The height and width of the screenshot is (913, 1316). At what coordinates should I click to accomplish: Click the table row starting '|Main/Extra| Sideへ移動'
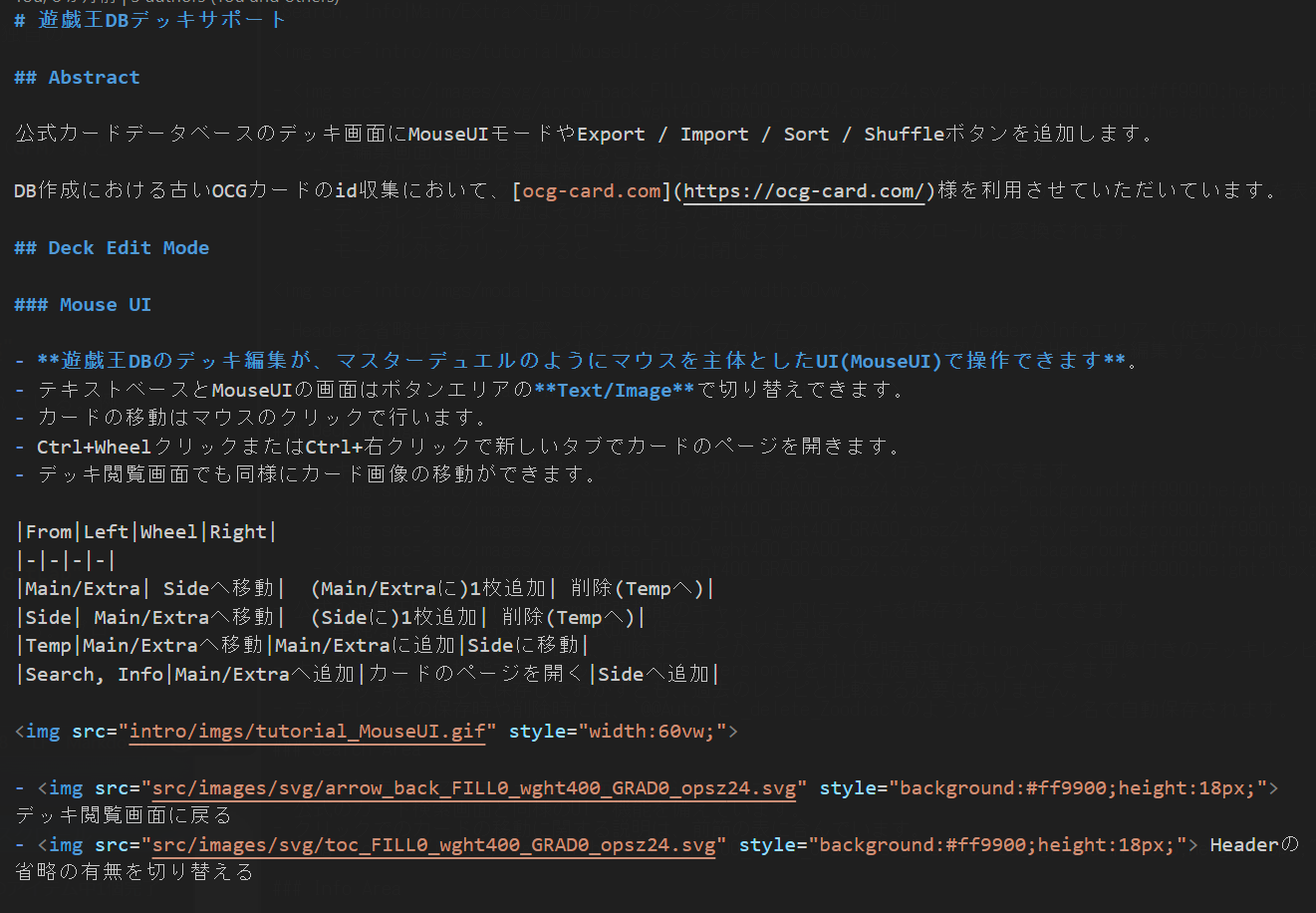366,588
